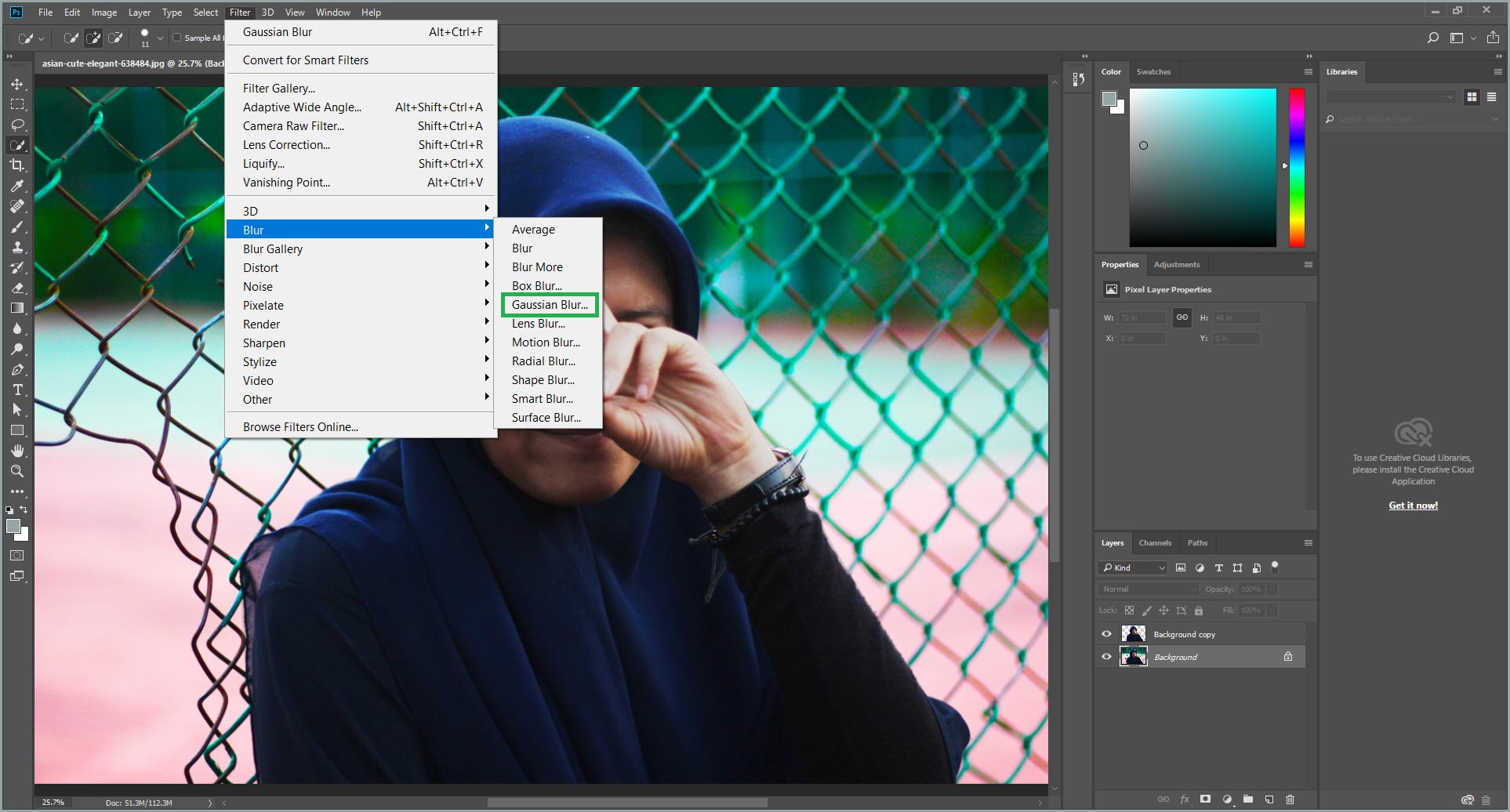Click the Get it now! link
Image resolution: width=1510 pixels, height=812 pixels.
(x=1413, y=506)
